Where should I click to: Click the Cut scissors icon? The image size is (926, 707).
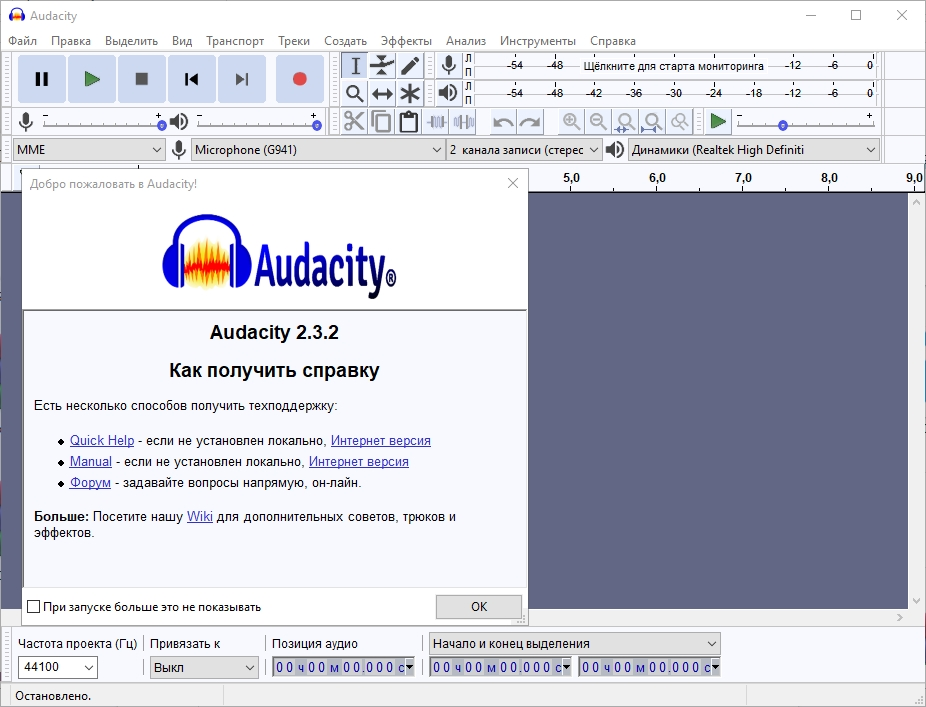(354, 122)
